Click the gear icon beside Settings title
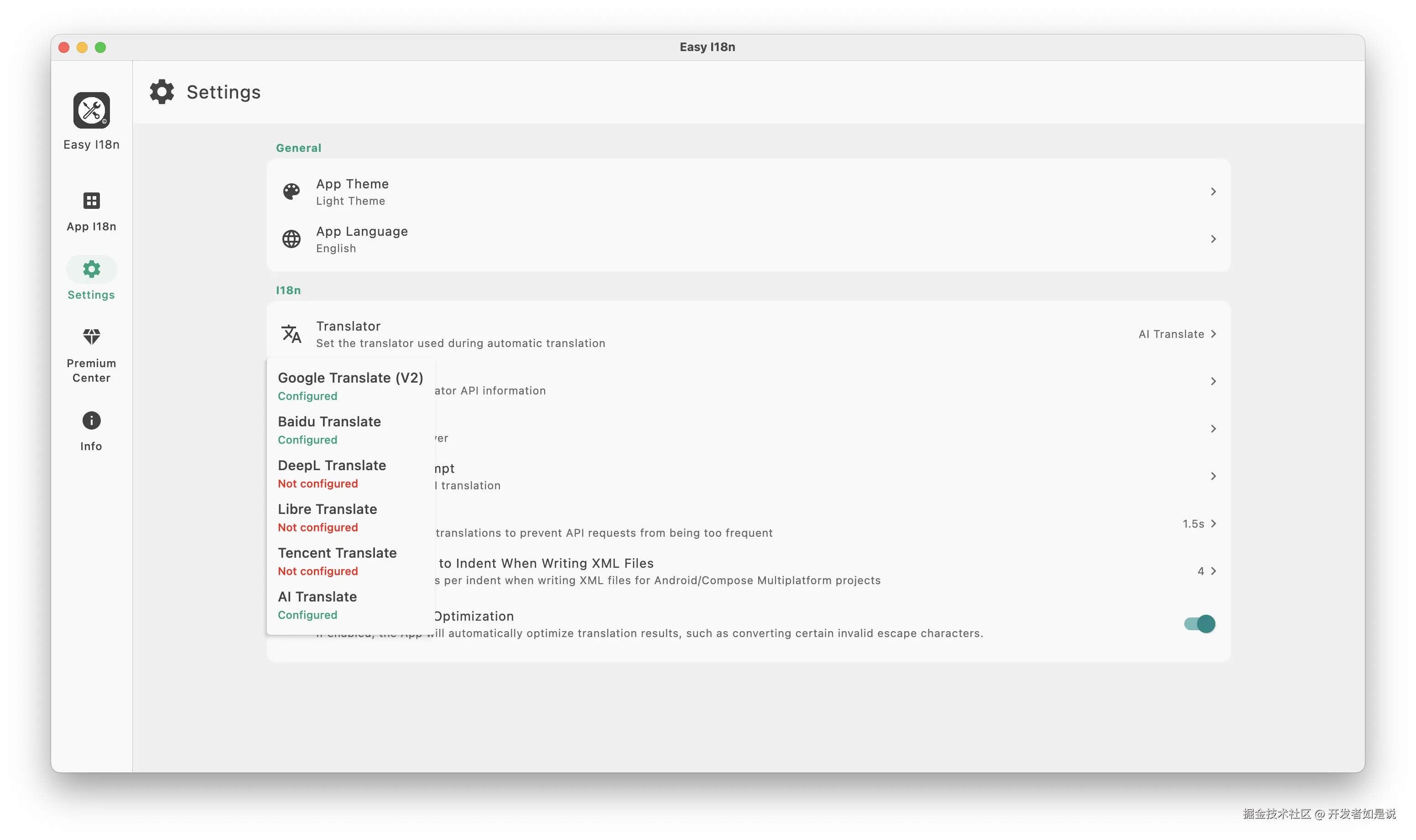The image size is (1416, 840). 162,92
